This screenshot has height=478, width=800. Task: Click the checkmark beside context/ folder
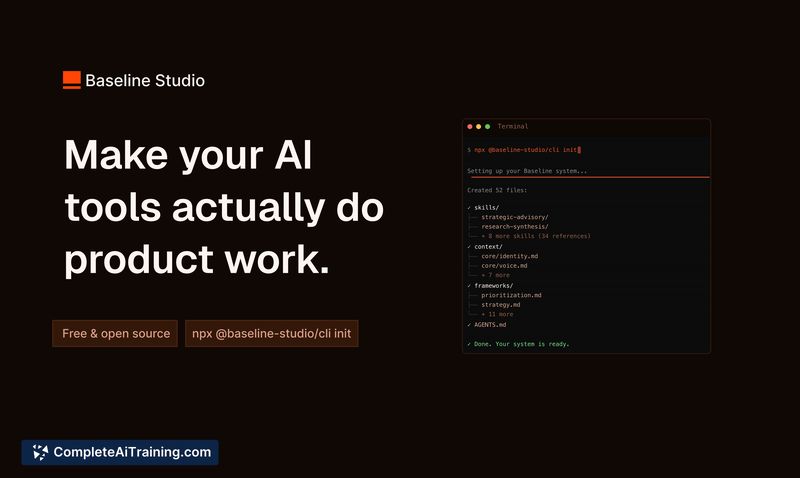pyautogui.click(x=469, y=246)
